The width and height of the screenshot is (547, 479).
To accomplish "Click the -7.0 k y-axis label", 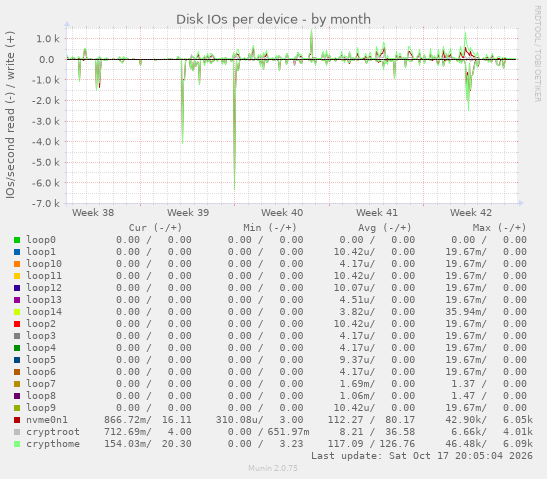I will 45,203.
